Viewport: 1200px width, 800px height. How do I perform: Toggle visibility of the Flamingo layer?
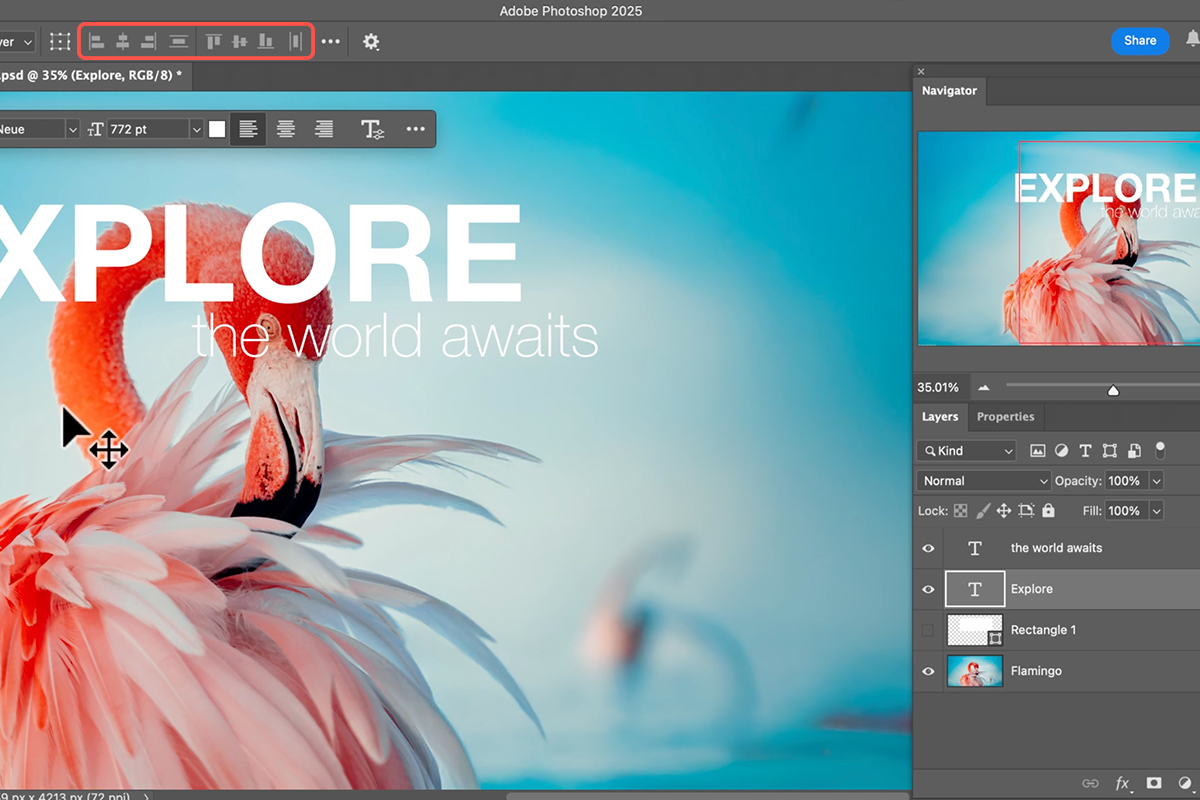(x=928, y=671)
